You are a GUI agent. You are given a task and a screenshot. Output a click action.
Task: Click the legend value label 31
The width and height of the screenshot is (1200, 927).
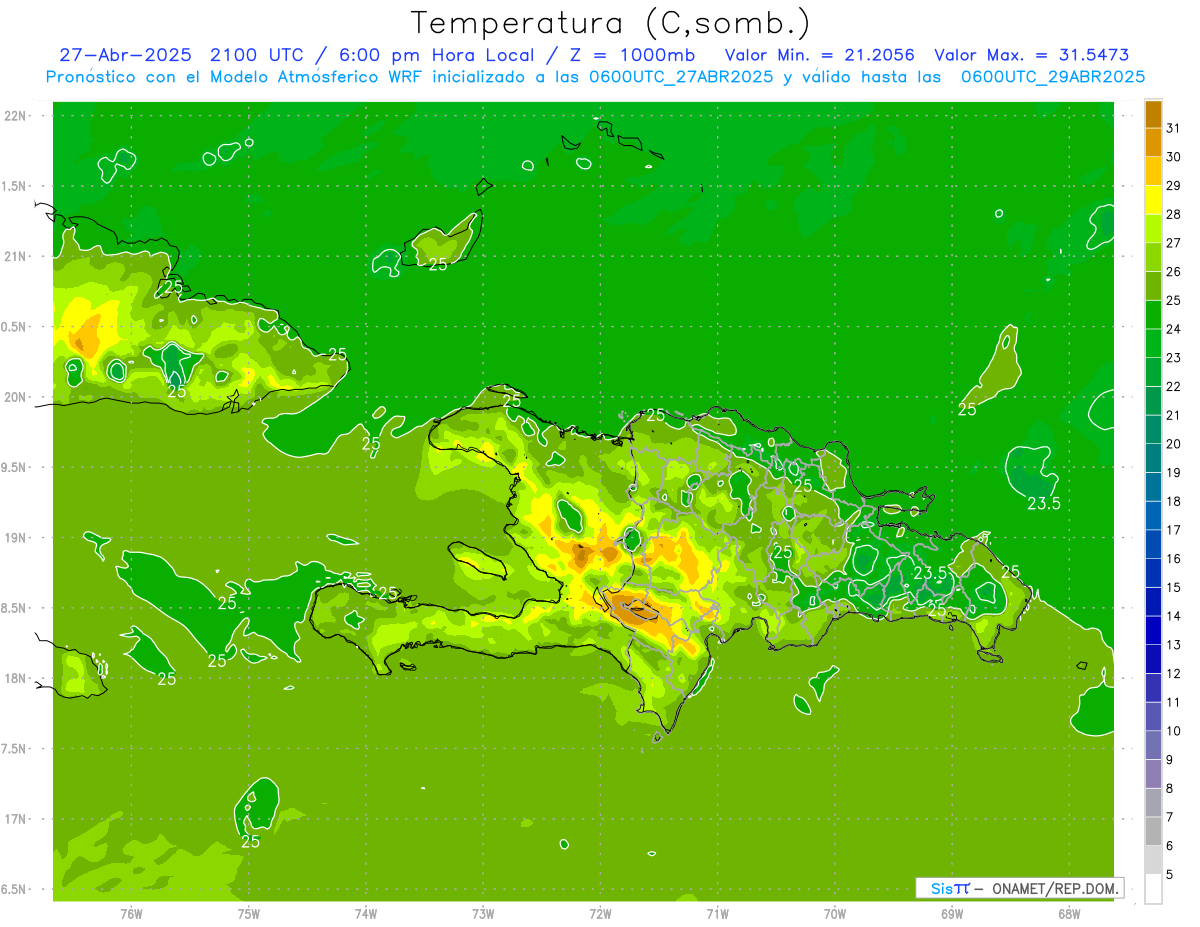(x=1174, y=128)
